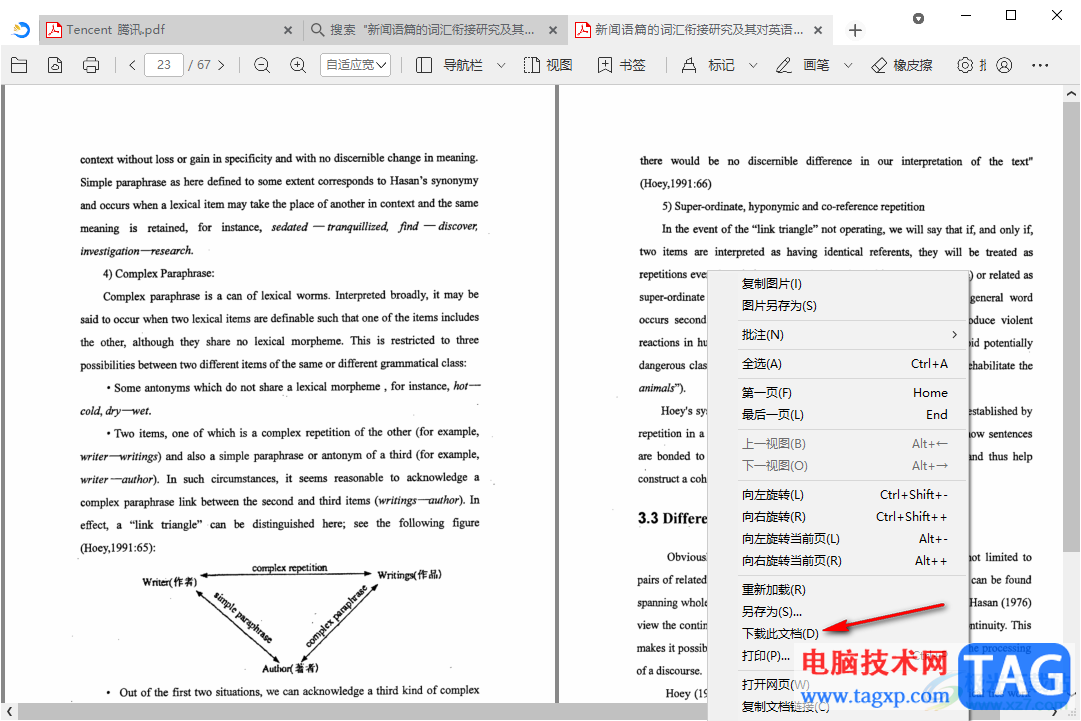Click the page number input field
This screenshot has width=1081, height=721.
click(164, 65)
